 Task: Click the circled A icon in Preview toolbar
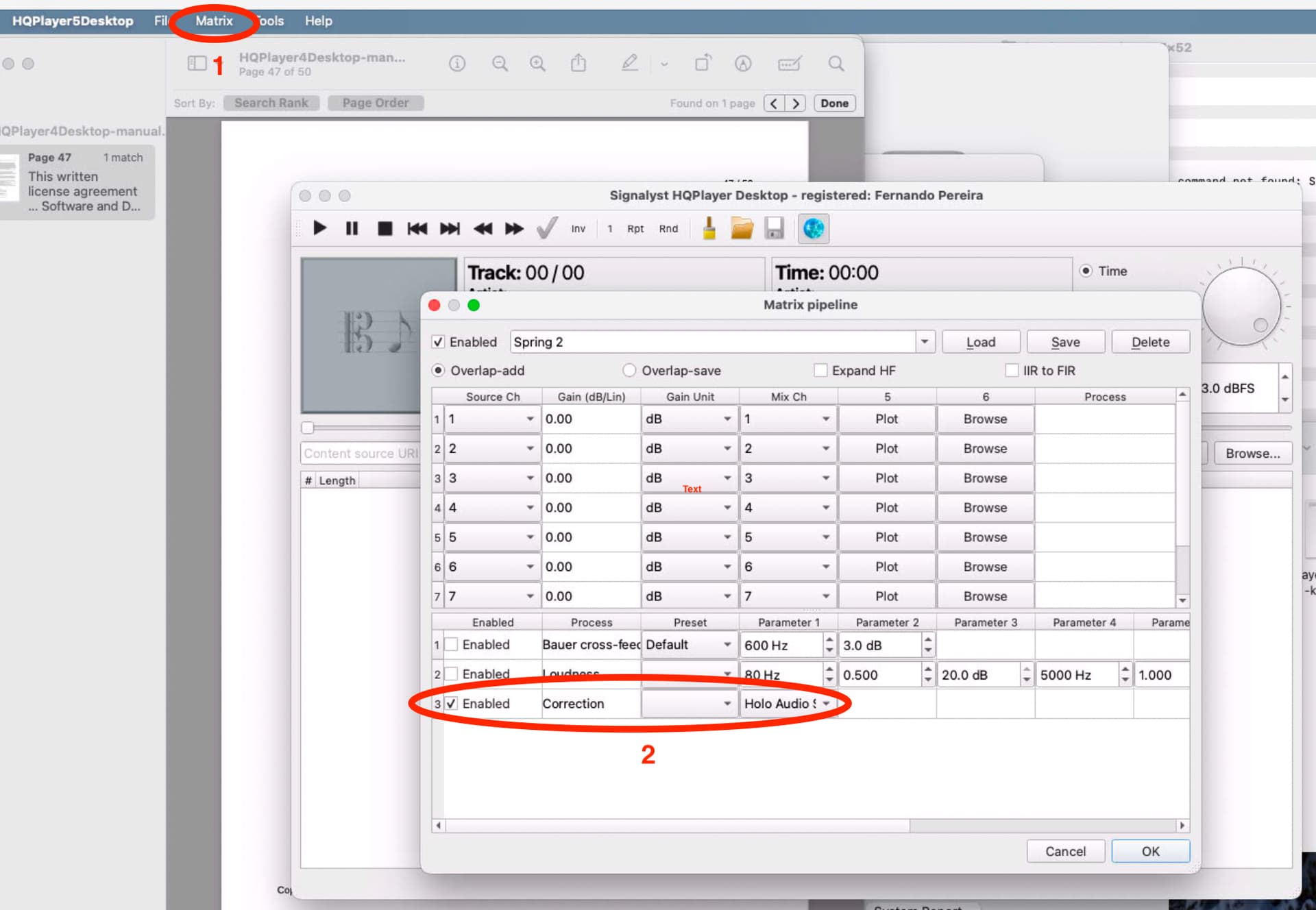tap(743, 64)
